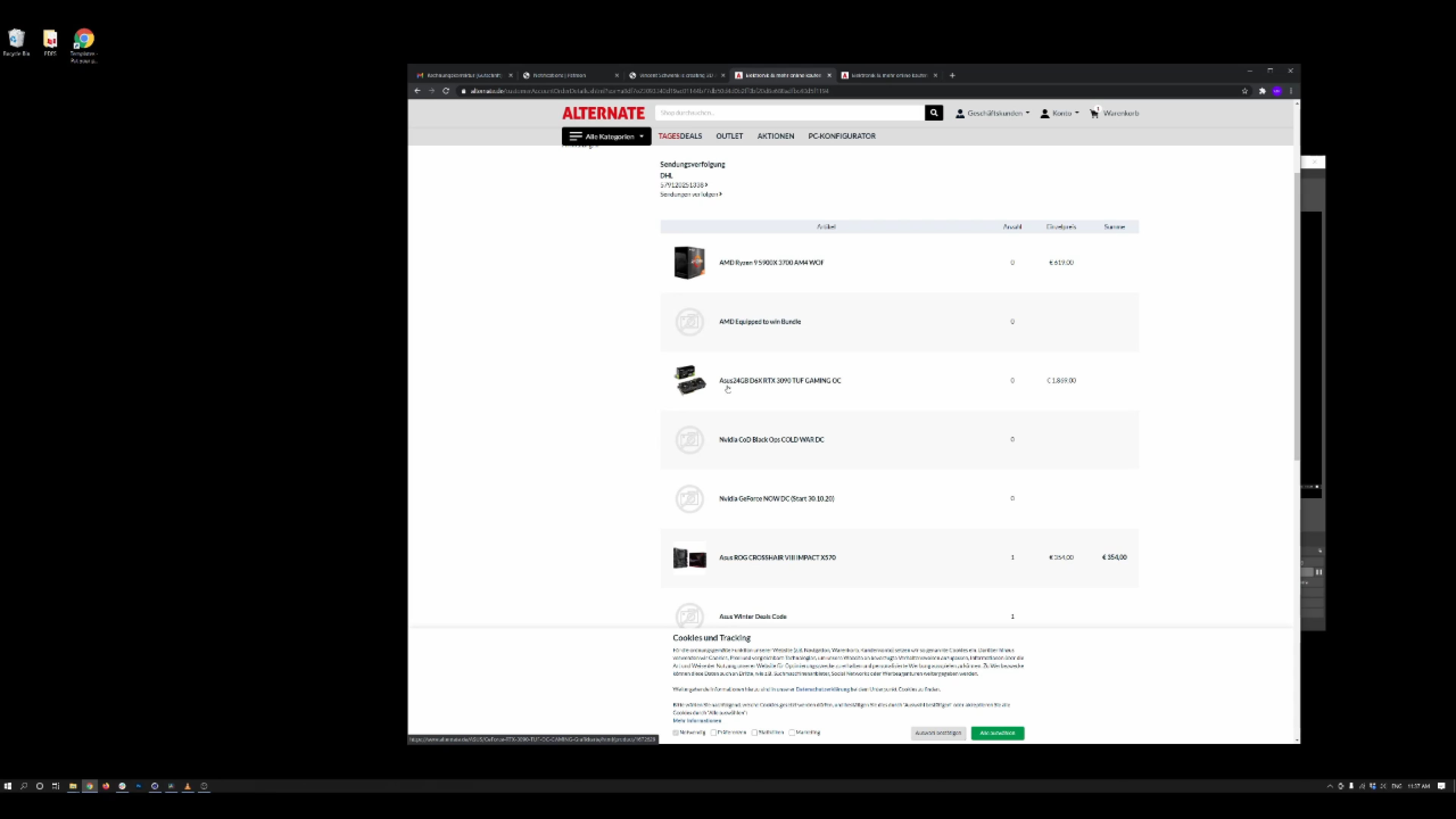The image size is (1456, 819).
Task: Click the ALTERNATE logo
Action: (x=603, y=113)
